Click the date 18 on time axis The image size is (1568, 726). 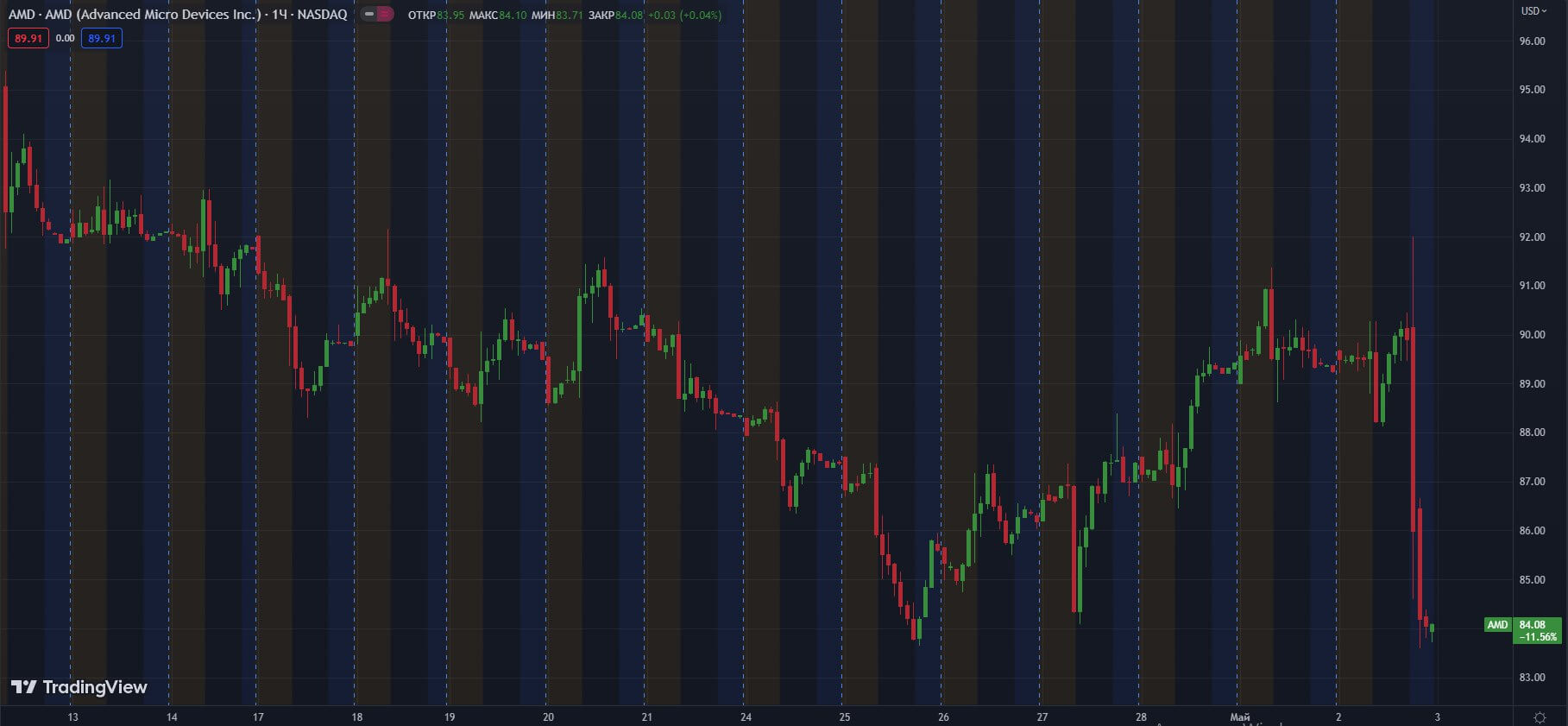pyautogui.click(x=356, y=717)
